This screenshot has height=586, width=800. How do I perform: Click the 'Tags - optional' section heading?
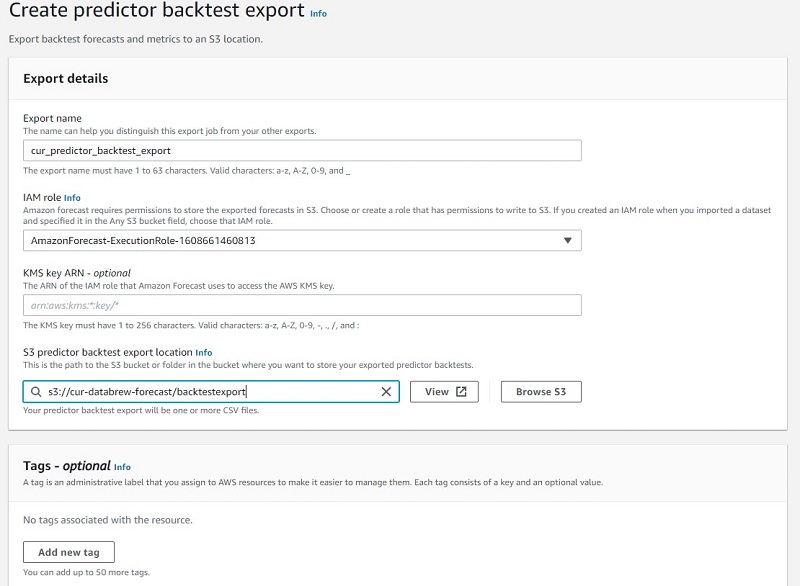(x=67, y=466)
